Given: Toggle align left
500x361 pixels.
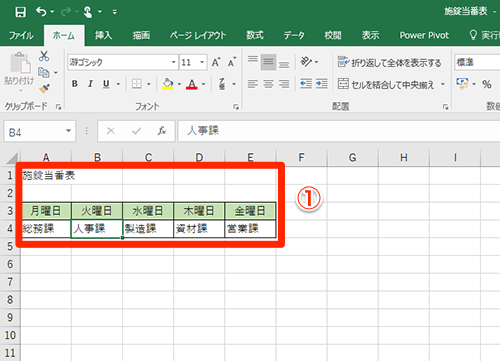Looking at the screenshot, I should (253, 84).
